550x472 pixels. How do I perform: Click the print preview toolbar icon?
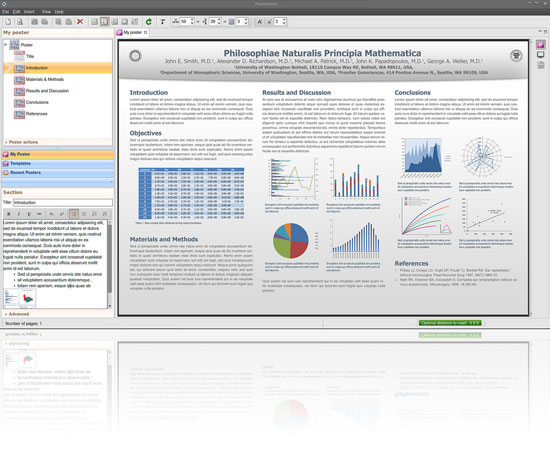click(x=20, y=22)
